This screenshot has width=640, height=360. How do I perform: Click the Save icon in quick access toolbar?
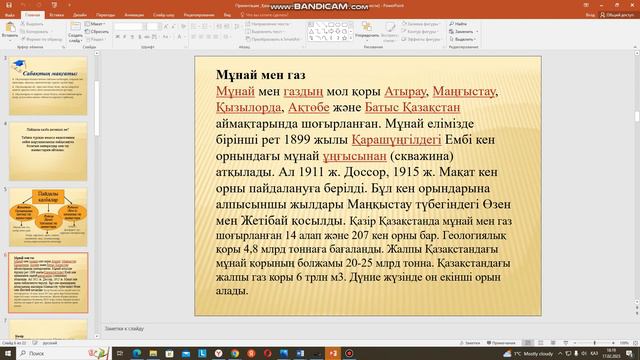pos(9,5)
